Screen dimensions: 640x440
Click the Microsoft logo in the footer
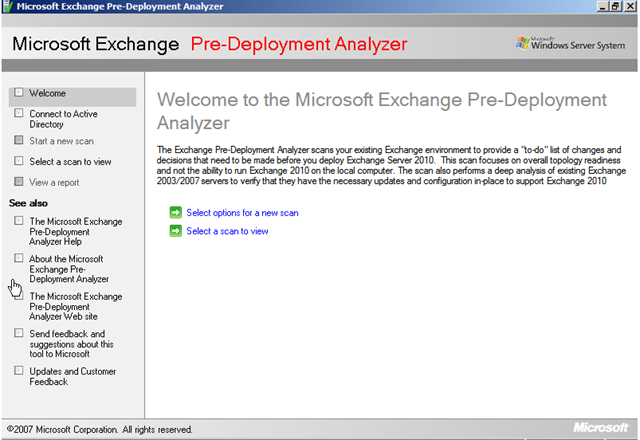click(600, 427)
